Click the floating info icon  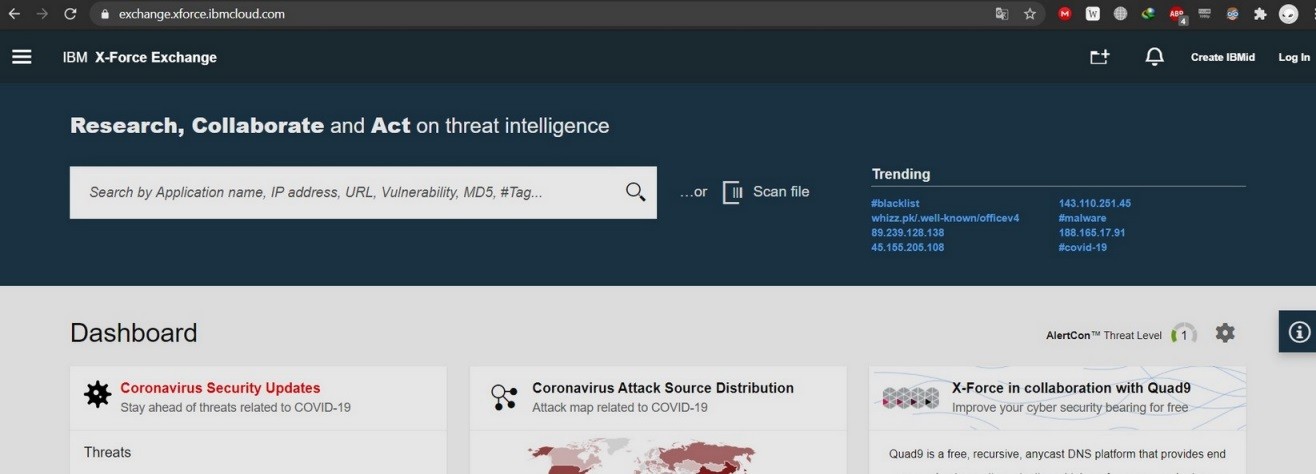(x=1298, y=332)
